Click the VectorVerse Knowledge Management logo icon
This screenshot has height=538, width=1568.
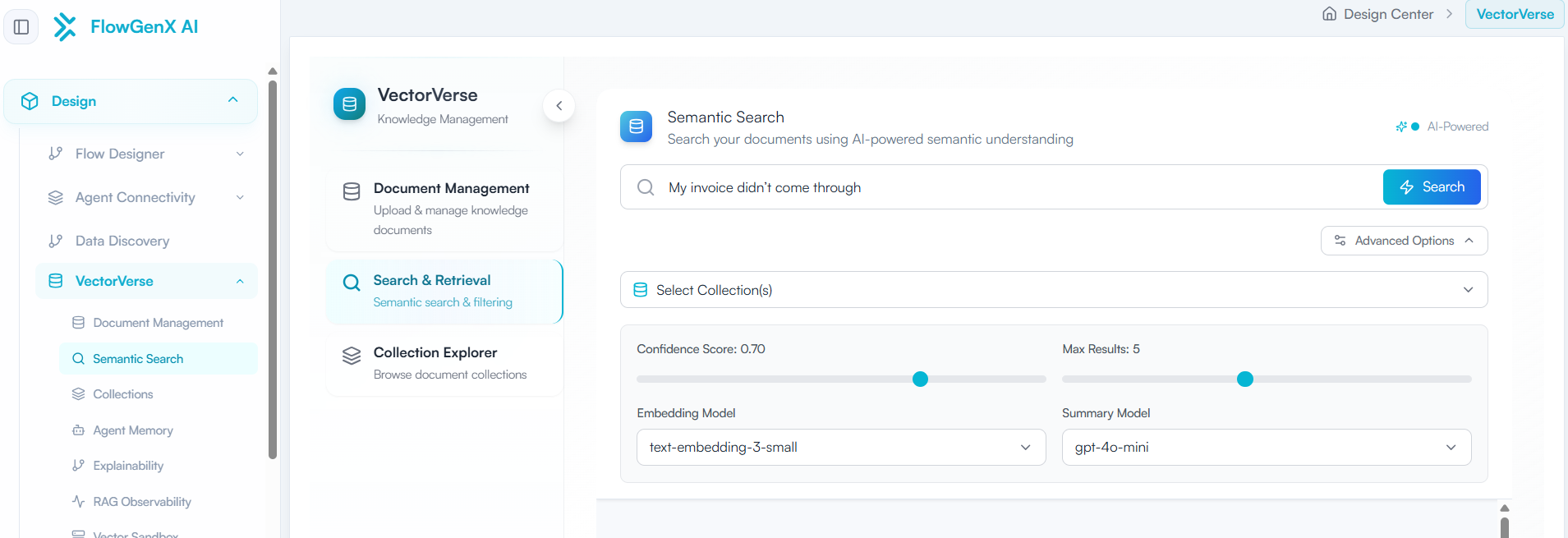coord(349,104)
